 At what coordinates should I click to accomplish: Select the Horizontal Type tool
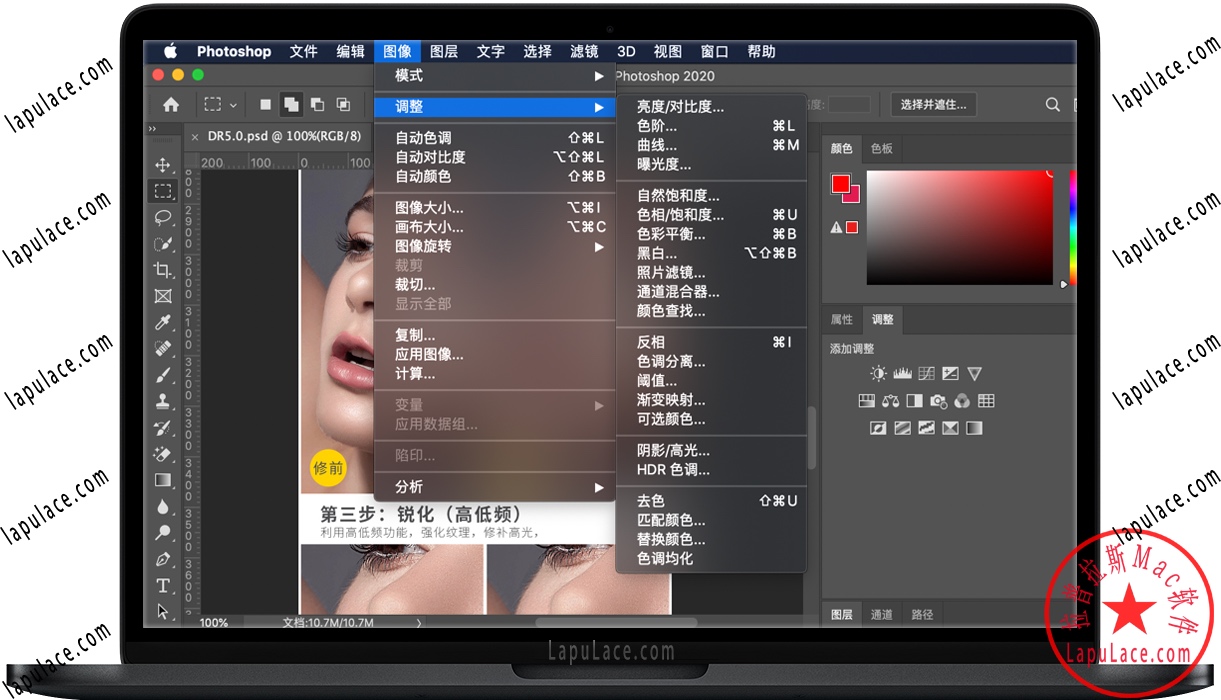tap(165, 586)
